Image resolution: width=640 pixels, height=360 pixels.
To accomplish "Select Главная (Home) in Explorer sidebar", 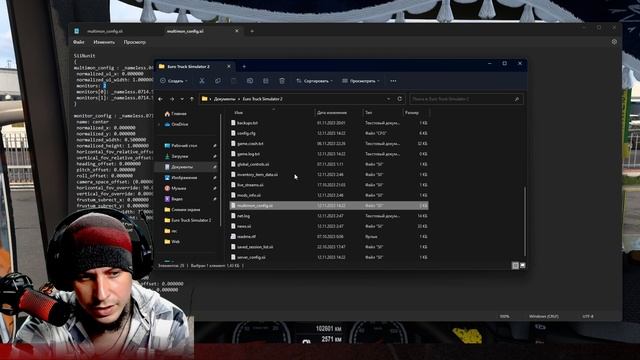I will click(x=176, y=113).
